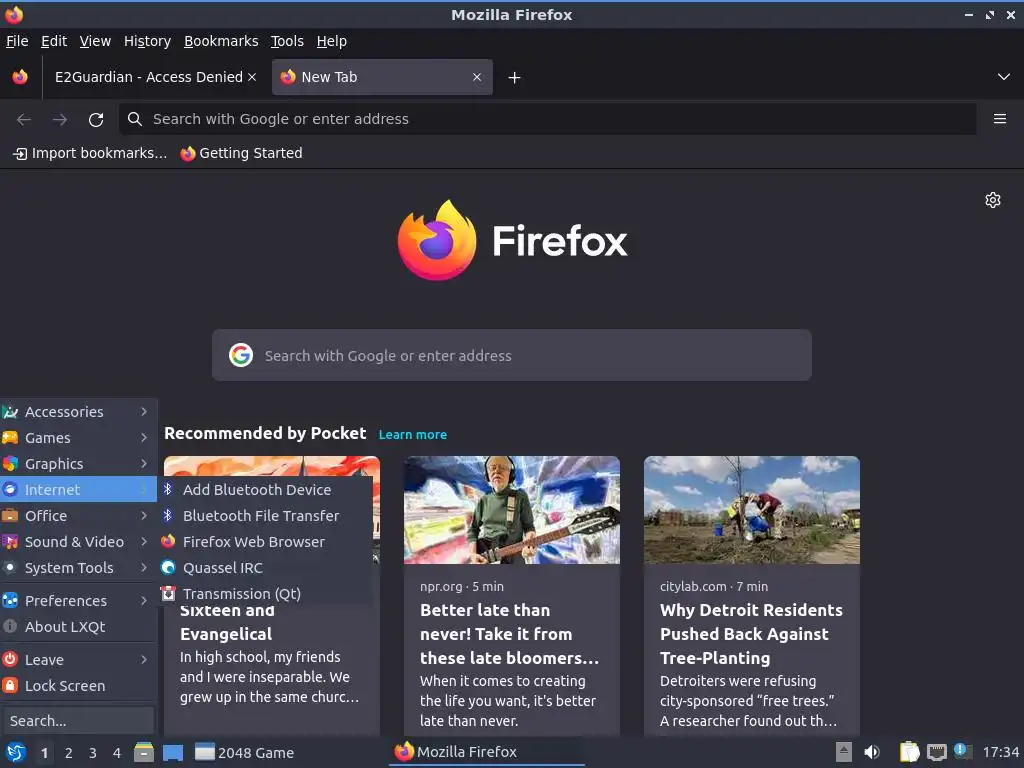Expand the Games submenu
Screen dimensions: 1024x768
[78, 438]
